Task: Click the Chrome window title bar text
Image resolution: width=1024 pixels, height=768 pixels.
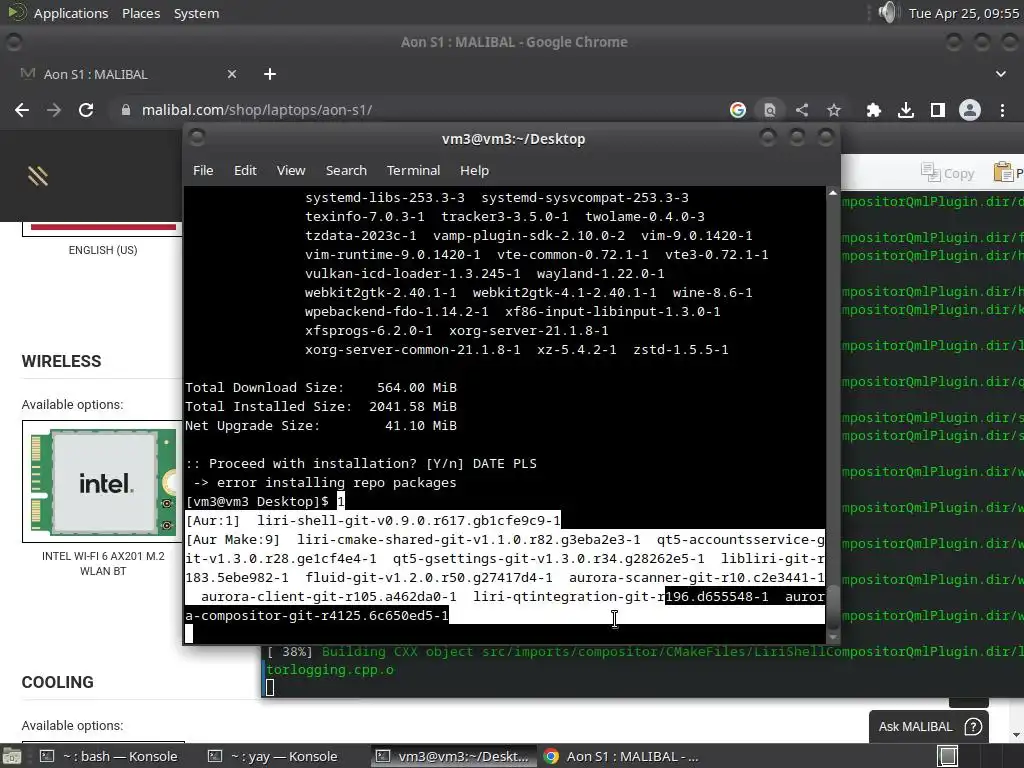Action: point(514,42)
